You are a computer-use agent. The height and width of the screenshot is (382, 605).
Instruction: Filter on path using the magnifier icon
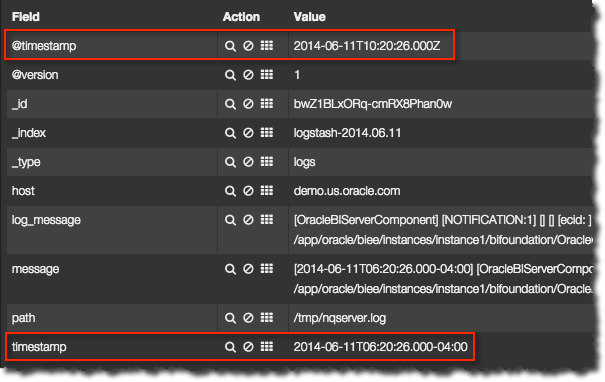pos(230,318)
